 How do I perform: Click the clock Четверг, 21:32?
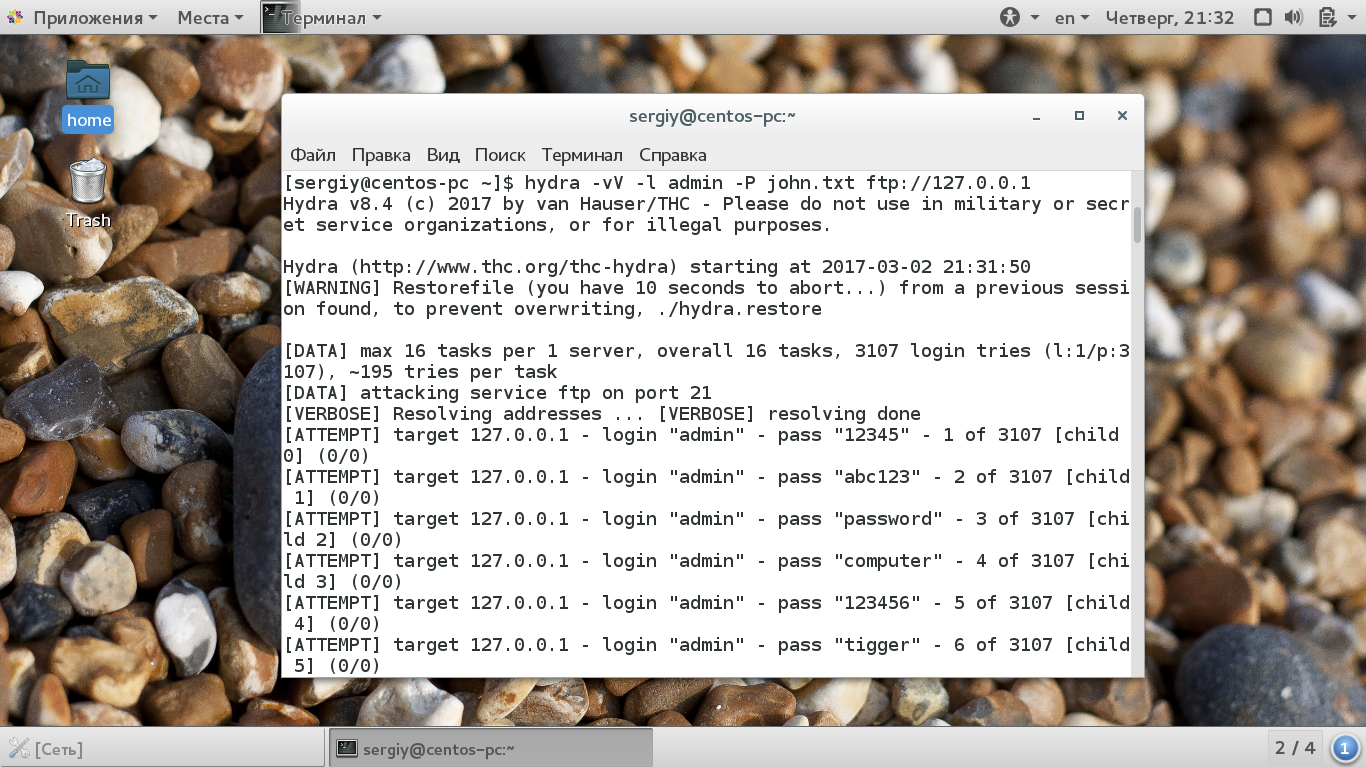(x=1170, y=18)
